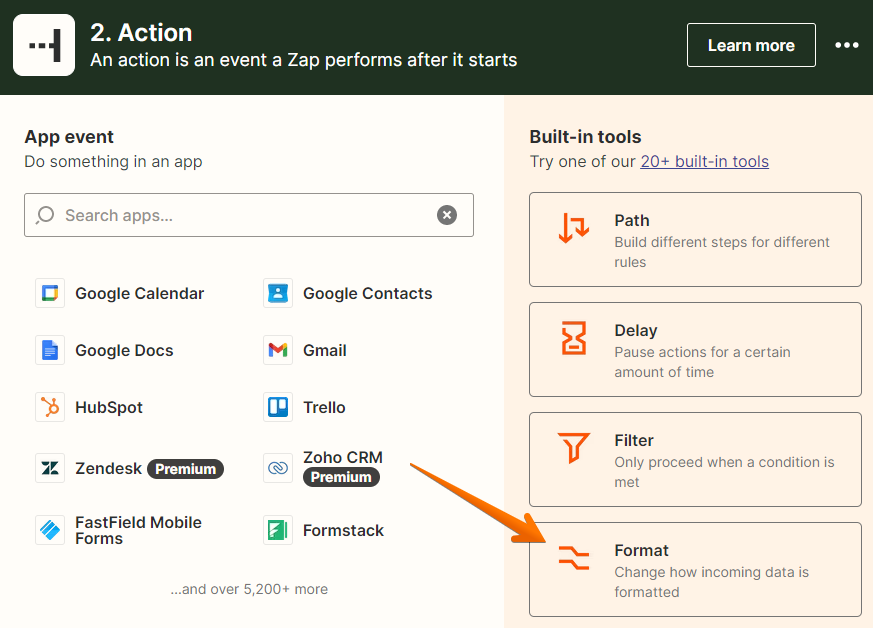Viewport: 873px width, 628px height.
Task: Choose the Delay built-in tool
Action: [x=695, y=350]
